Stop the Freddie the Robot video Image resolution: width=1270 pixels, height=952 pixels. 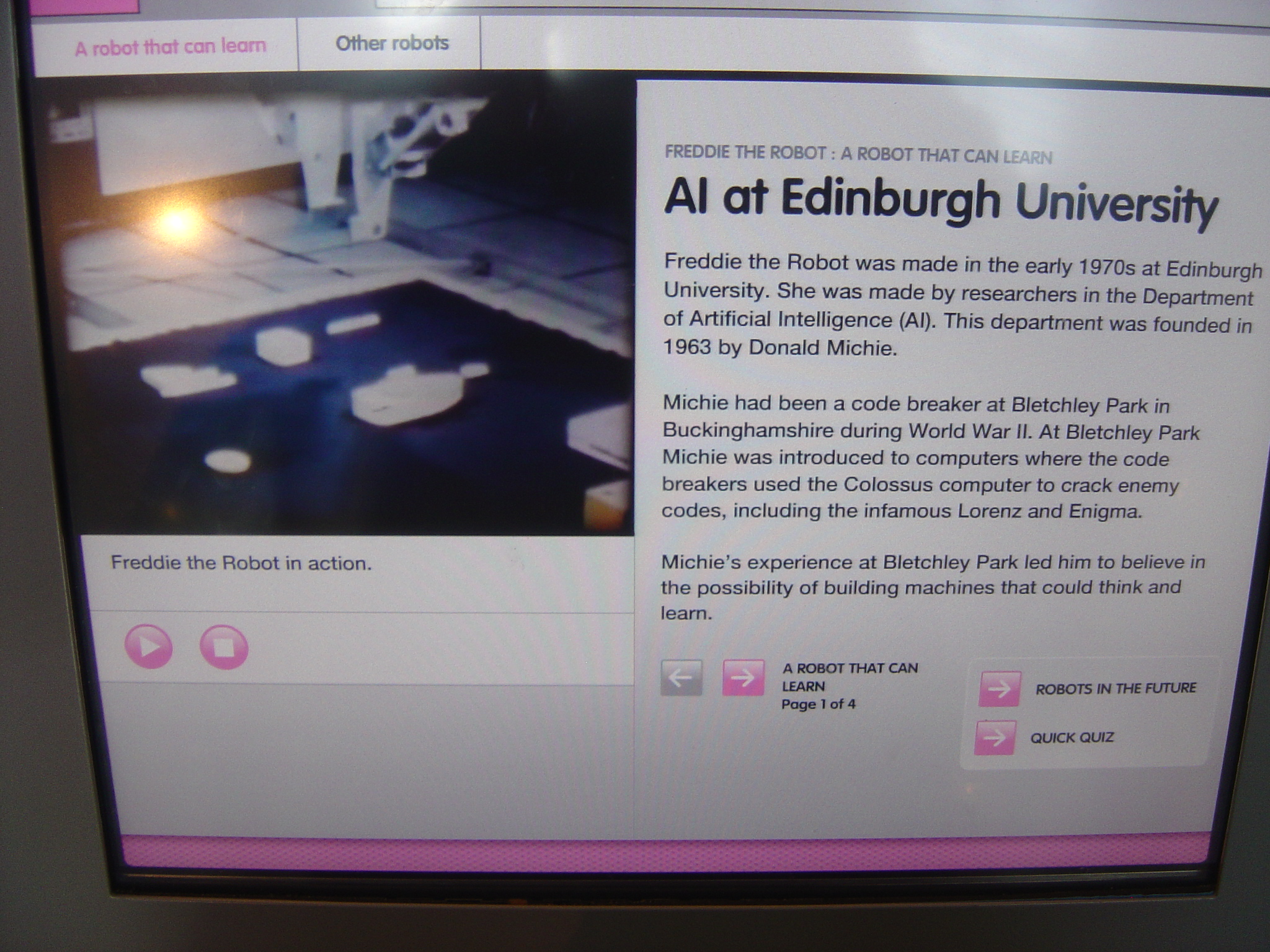(224, 647)
